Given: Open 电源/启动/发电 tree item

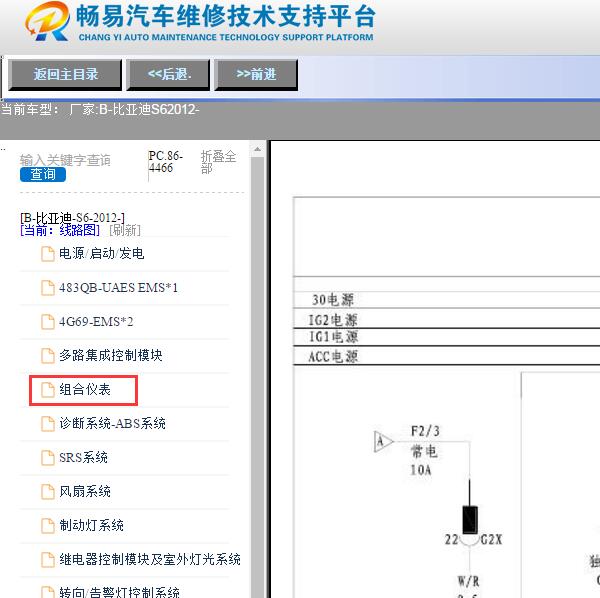Looking at the screenshot, I should click(x=101, y=254).
